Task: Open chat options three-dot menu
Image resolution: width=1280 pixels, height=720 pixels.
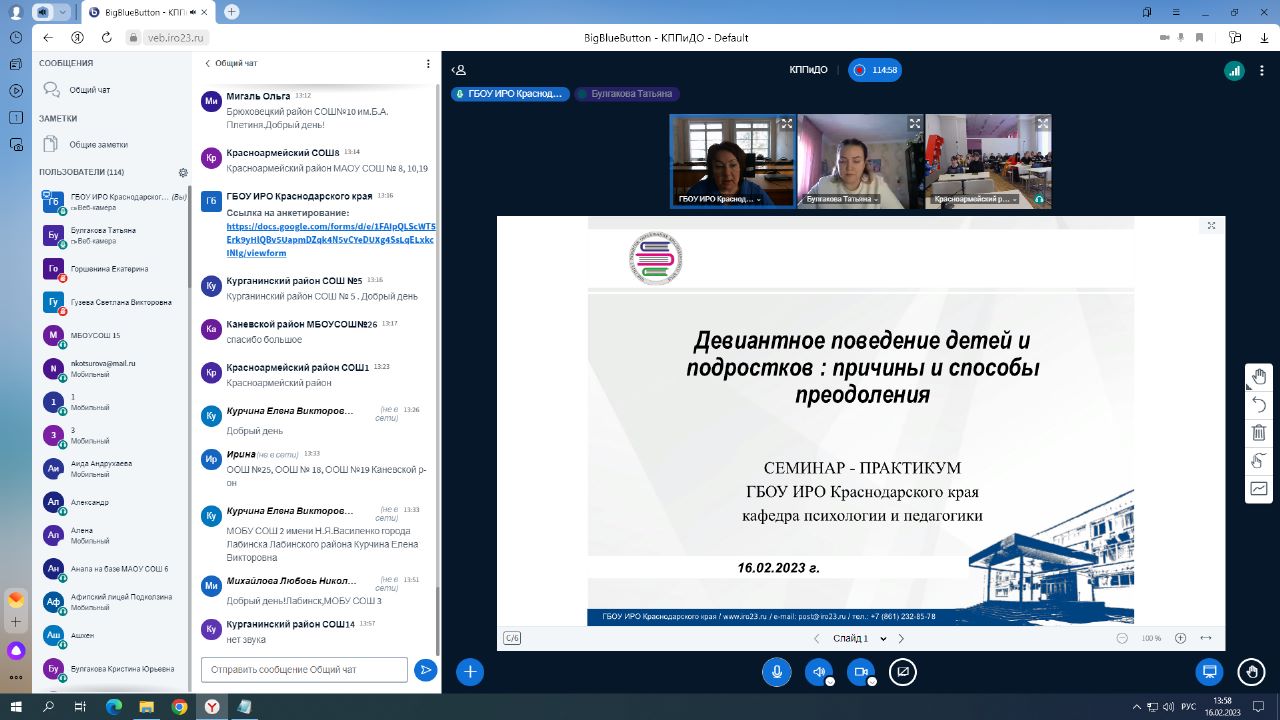Action: [x=428, y=63]
